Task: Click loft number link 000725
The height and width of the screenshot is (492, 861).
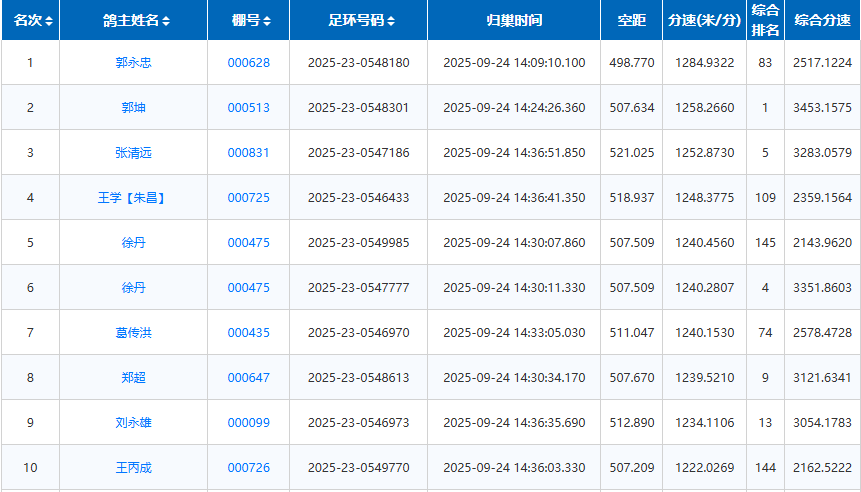Action: click(248, 198)
